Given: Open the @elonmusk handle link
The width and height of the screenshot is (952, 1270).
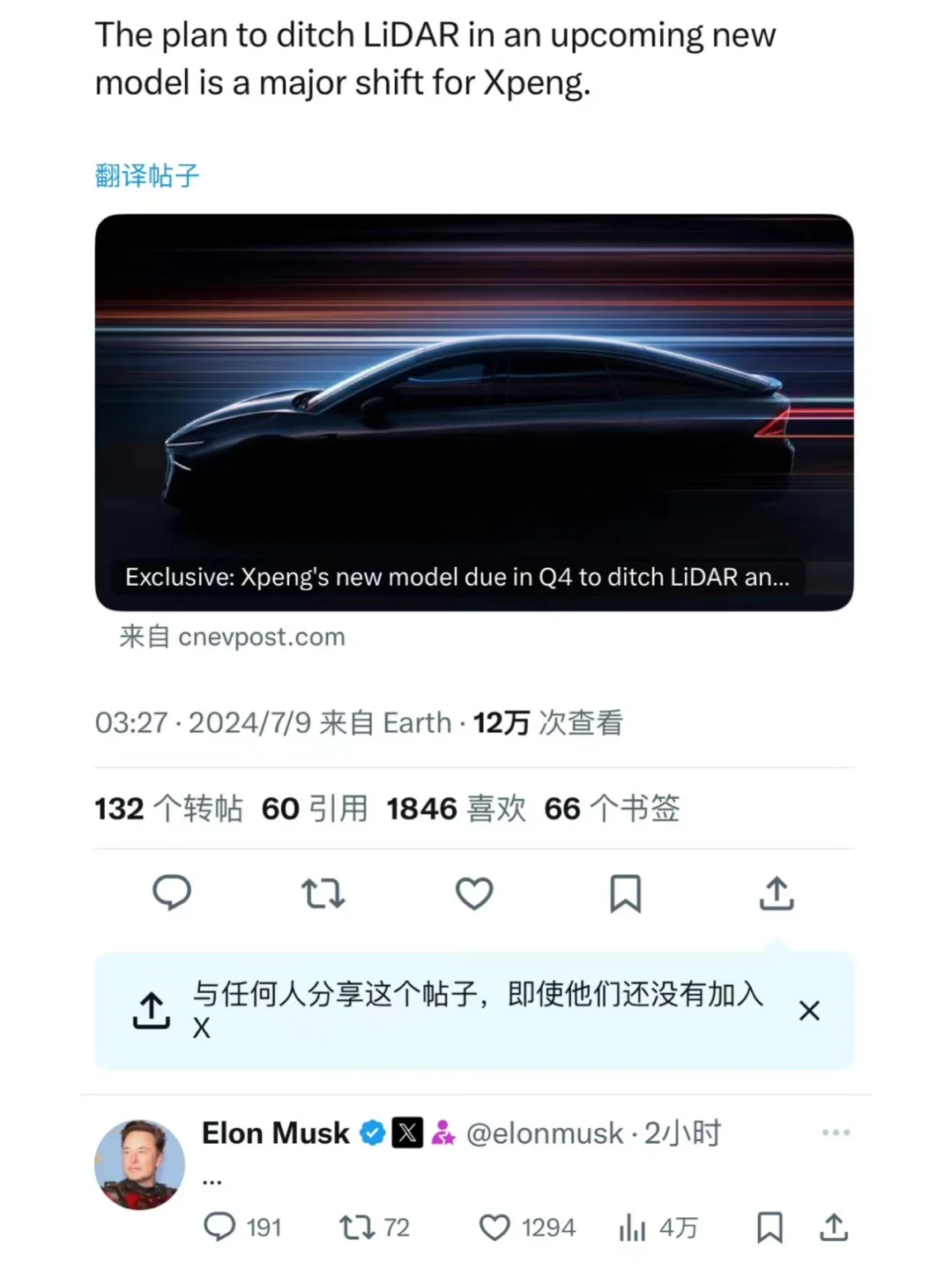Looking at the screenshot, I should [x=544, y=1133].
